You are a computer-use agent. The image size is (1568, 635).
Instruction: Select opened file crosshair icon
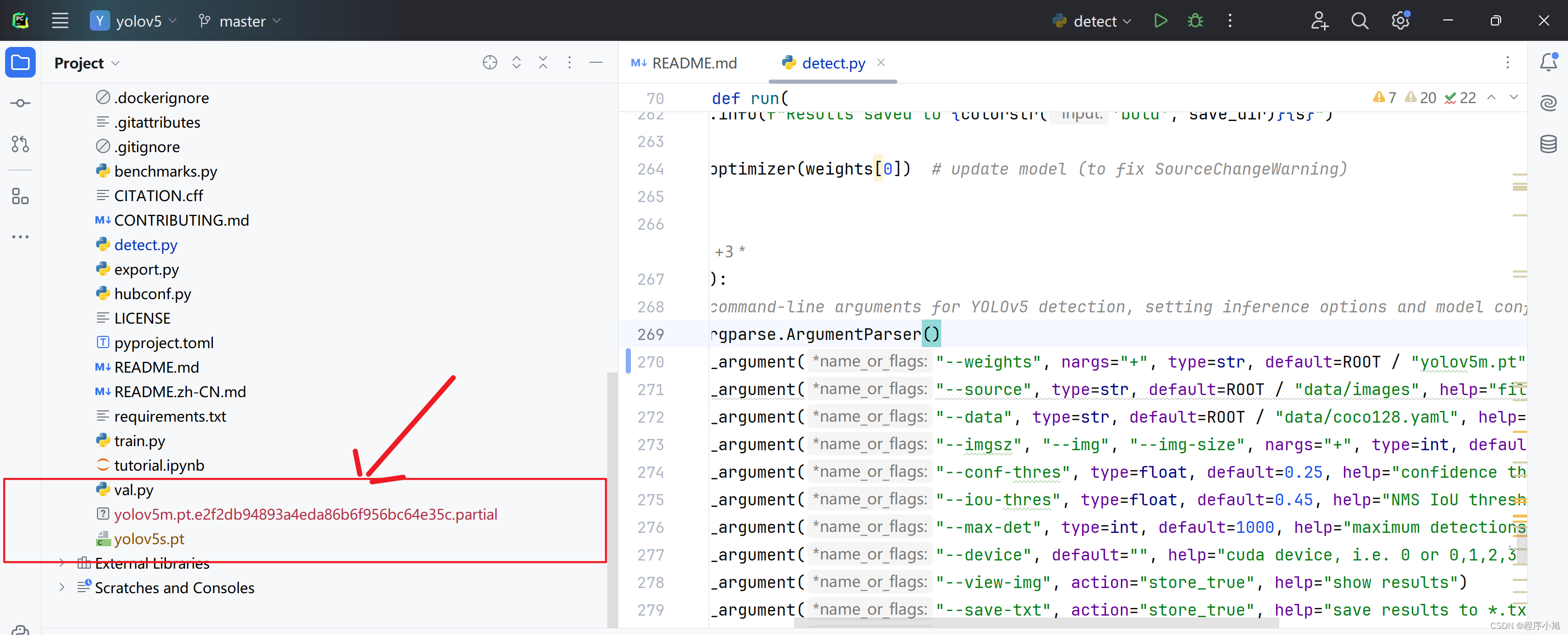point(489,63)
